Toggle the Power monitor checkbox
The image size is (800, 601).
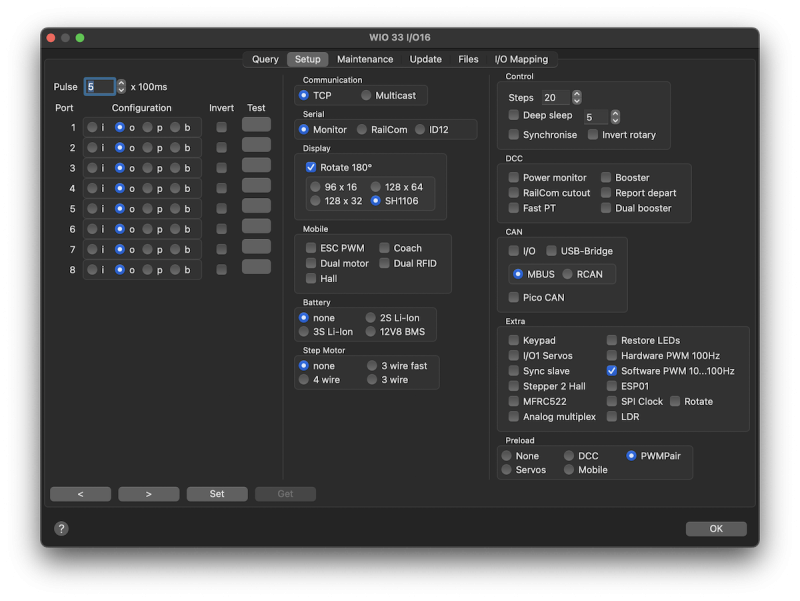point(514,178)
